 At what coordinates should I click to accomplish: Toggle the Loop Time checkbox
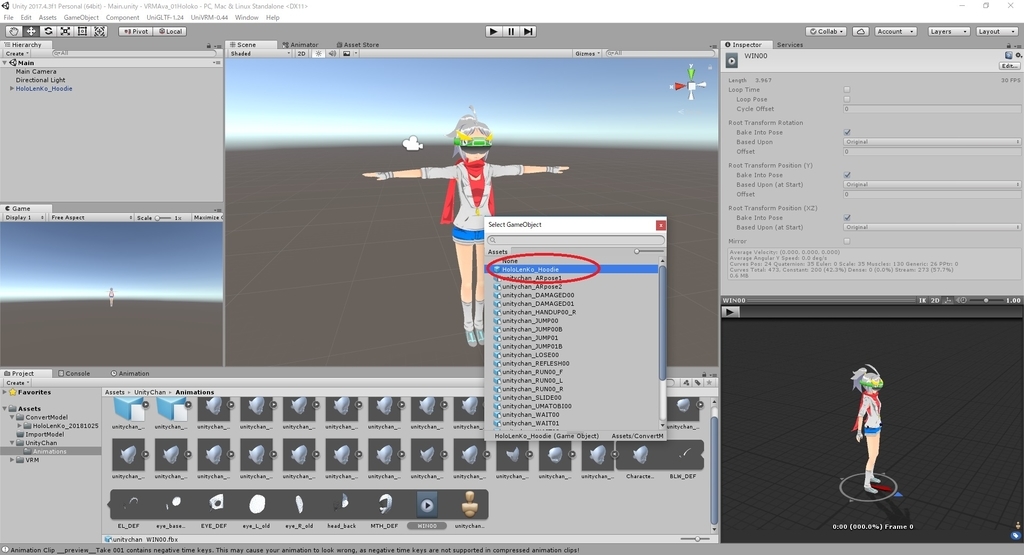(847, 89)
